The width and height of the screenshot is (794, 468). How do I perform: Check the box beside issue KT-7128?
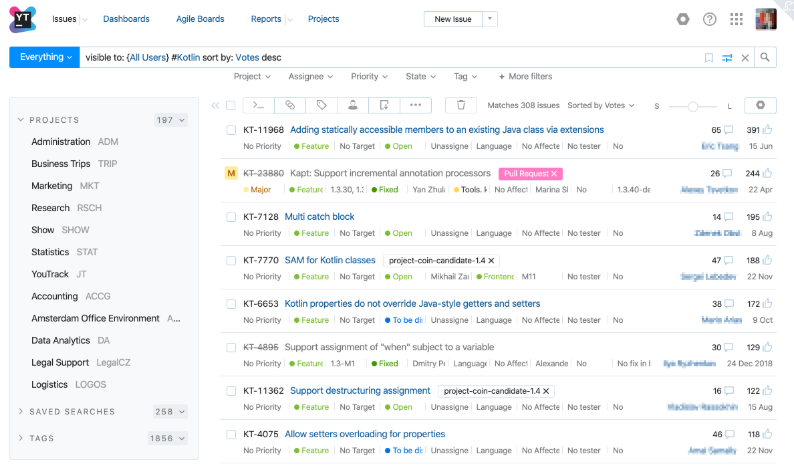[x=231, y=217]
